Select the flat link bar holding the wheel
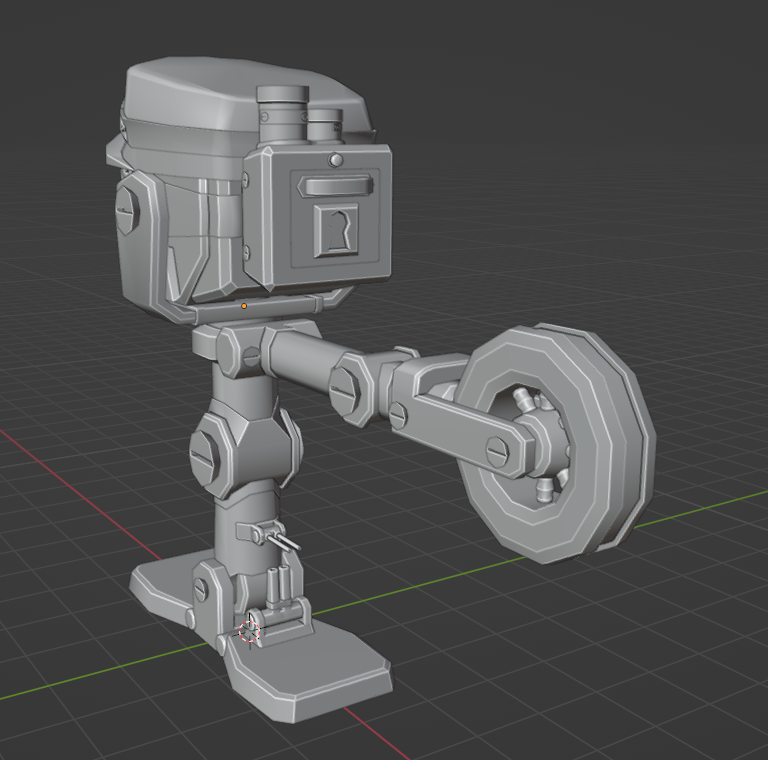 [x=460, y=432]
